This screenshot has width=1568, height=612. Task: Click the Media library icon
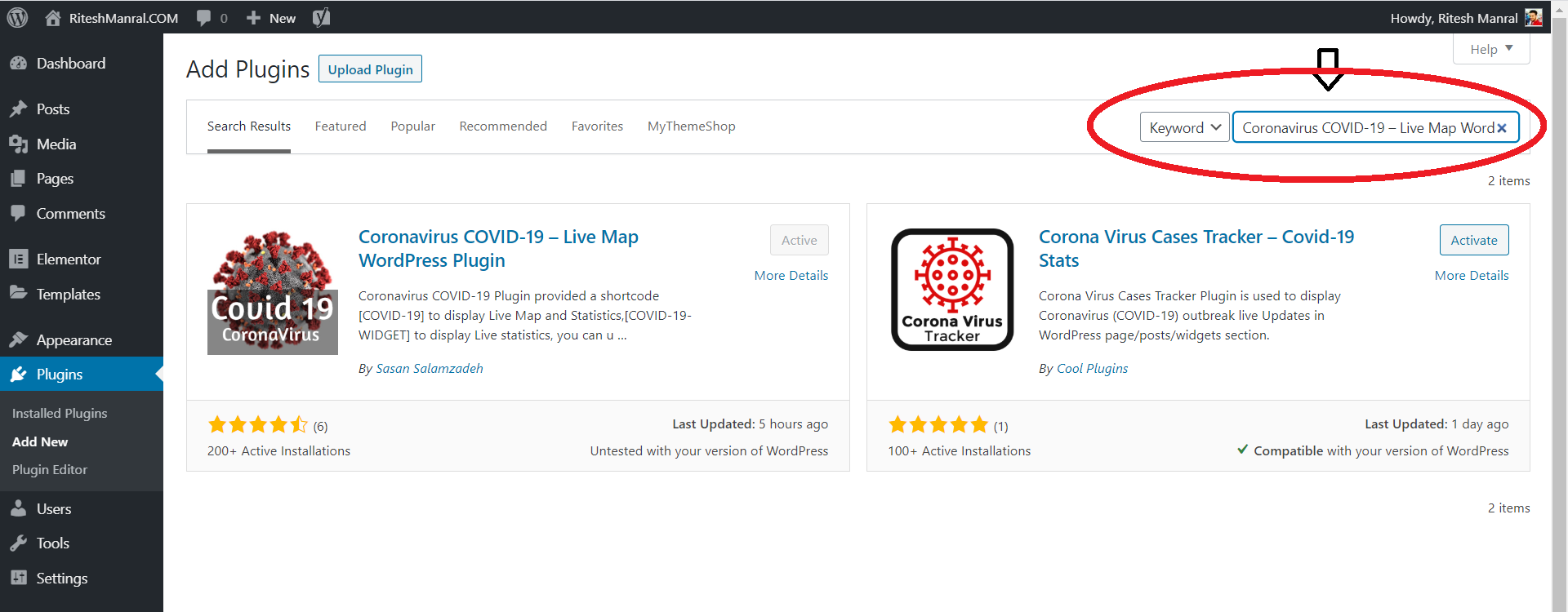pos(18,144)
